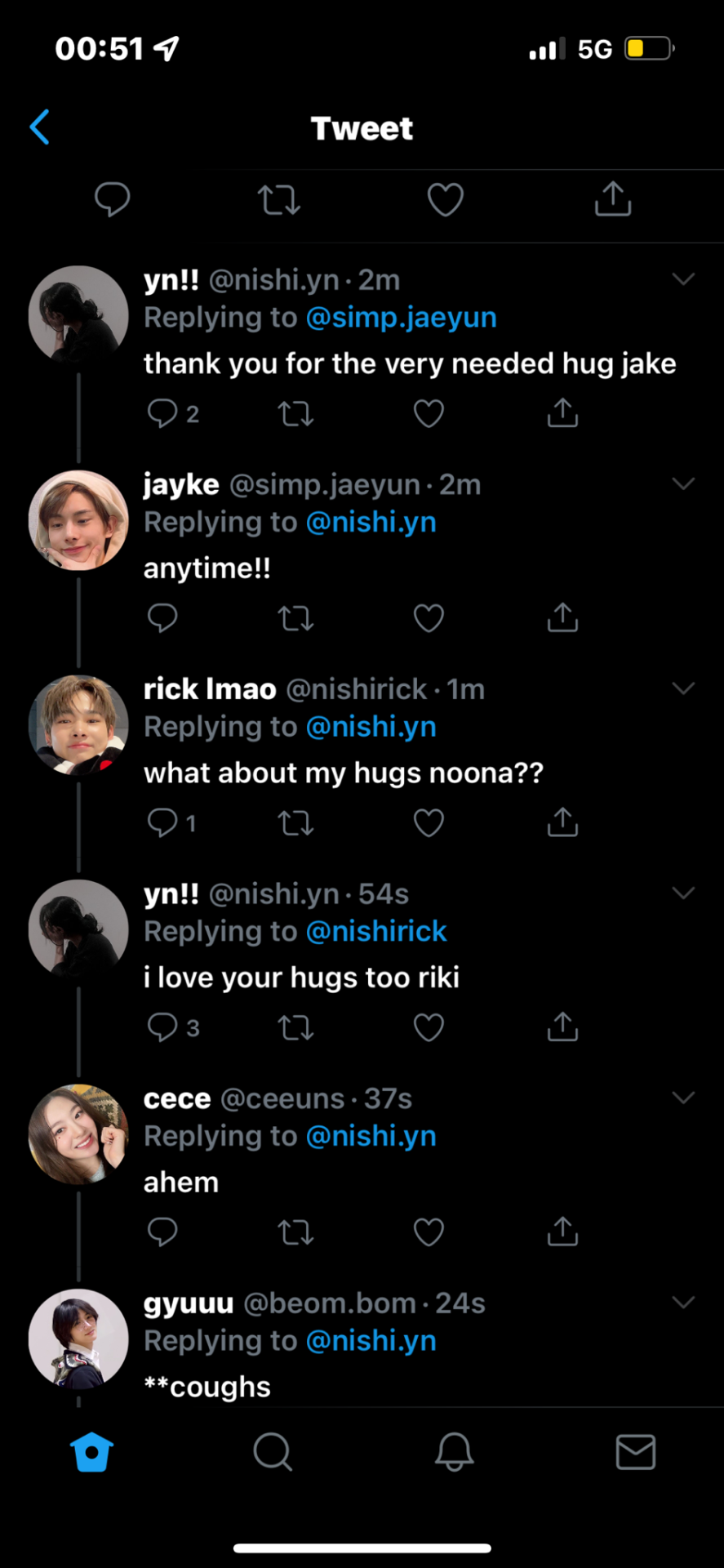Open the options chevron on jayke's reply
724x1568 pixels.
point(683,484)
